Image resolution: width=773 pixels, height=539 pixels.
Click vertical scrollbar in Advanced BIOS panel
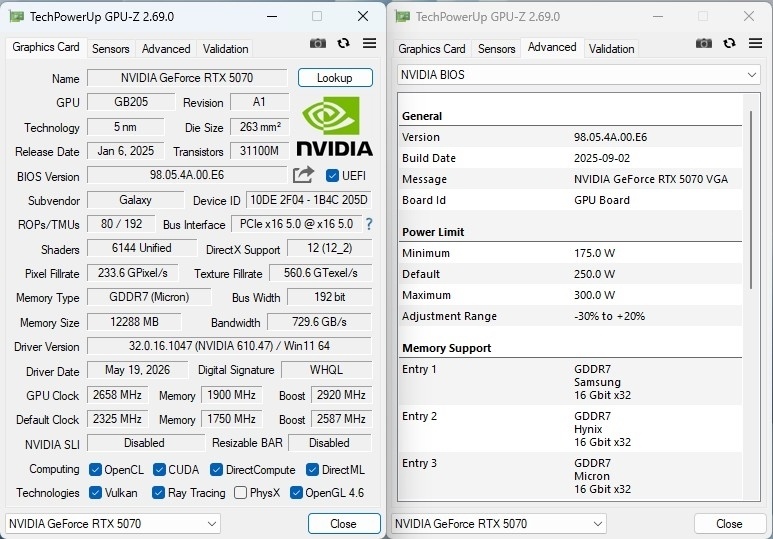[x=751, y=200]
